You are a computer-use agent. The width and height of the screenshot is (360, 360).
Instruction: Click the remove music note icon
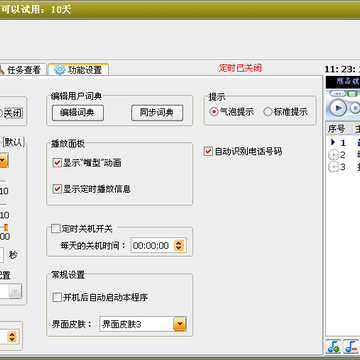pos(351,347)
